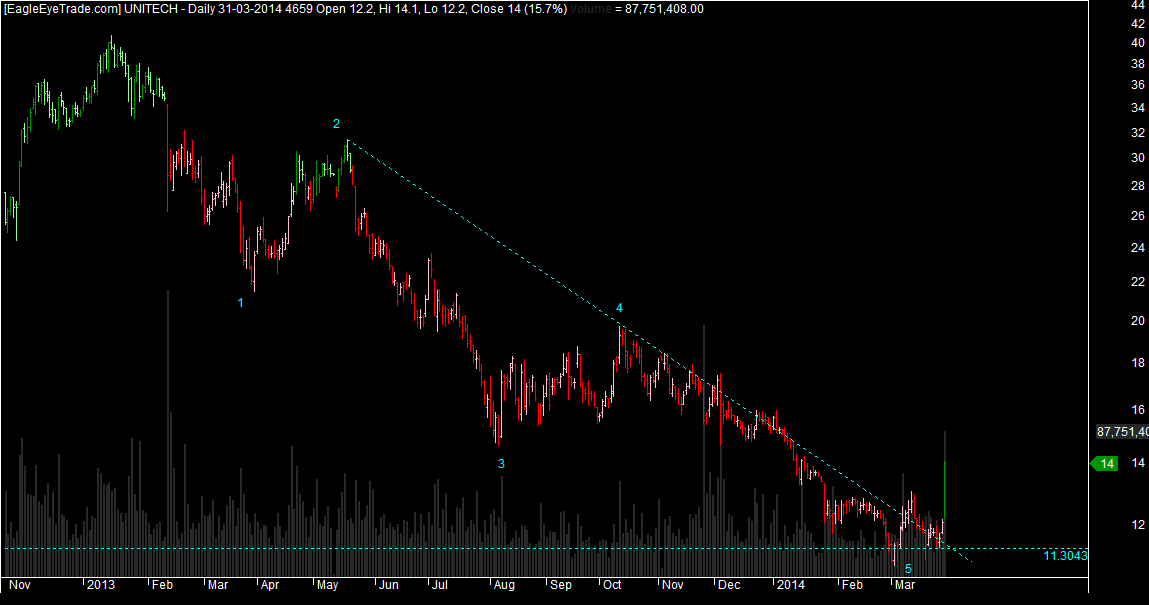Click the 44 price axis label
The image size is (1149, 605).
1138,4
